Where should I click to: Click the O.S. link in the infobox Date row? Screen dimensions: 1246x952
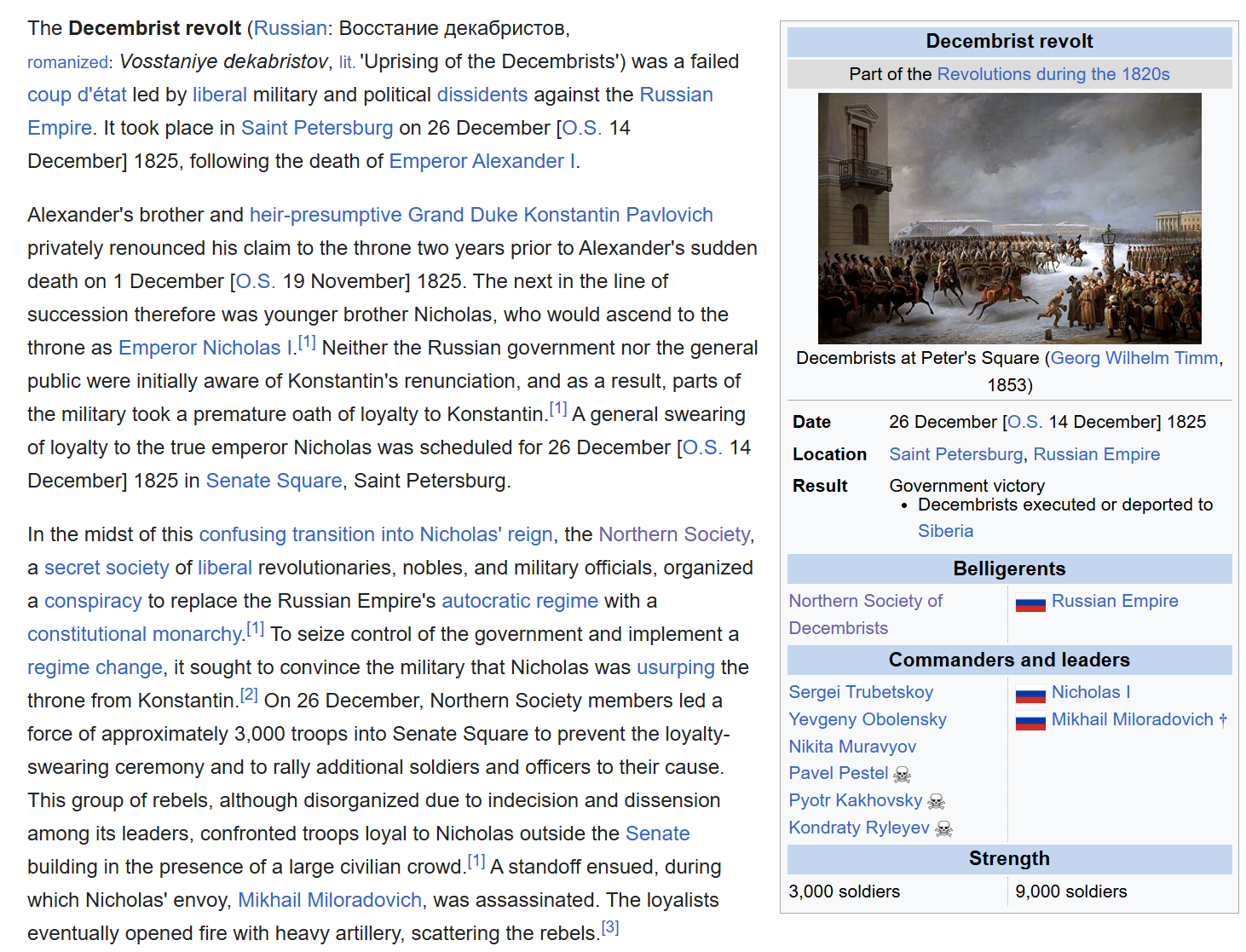click(x=1025, y=422)
